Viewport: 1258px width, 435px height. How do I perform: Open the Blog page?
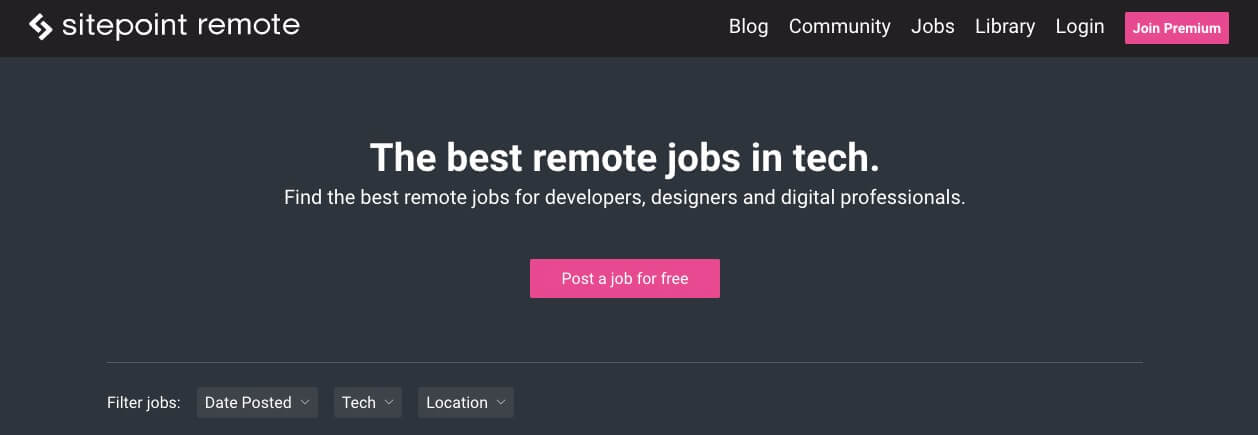[748, 27]
